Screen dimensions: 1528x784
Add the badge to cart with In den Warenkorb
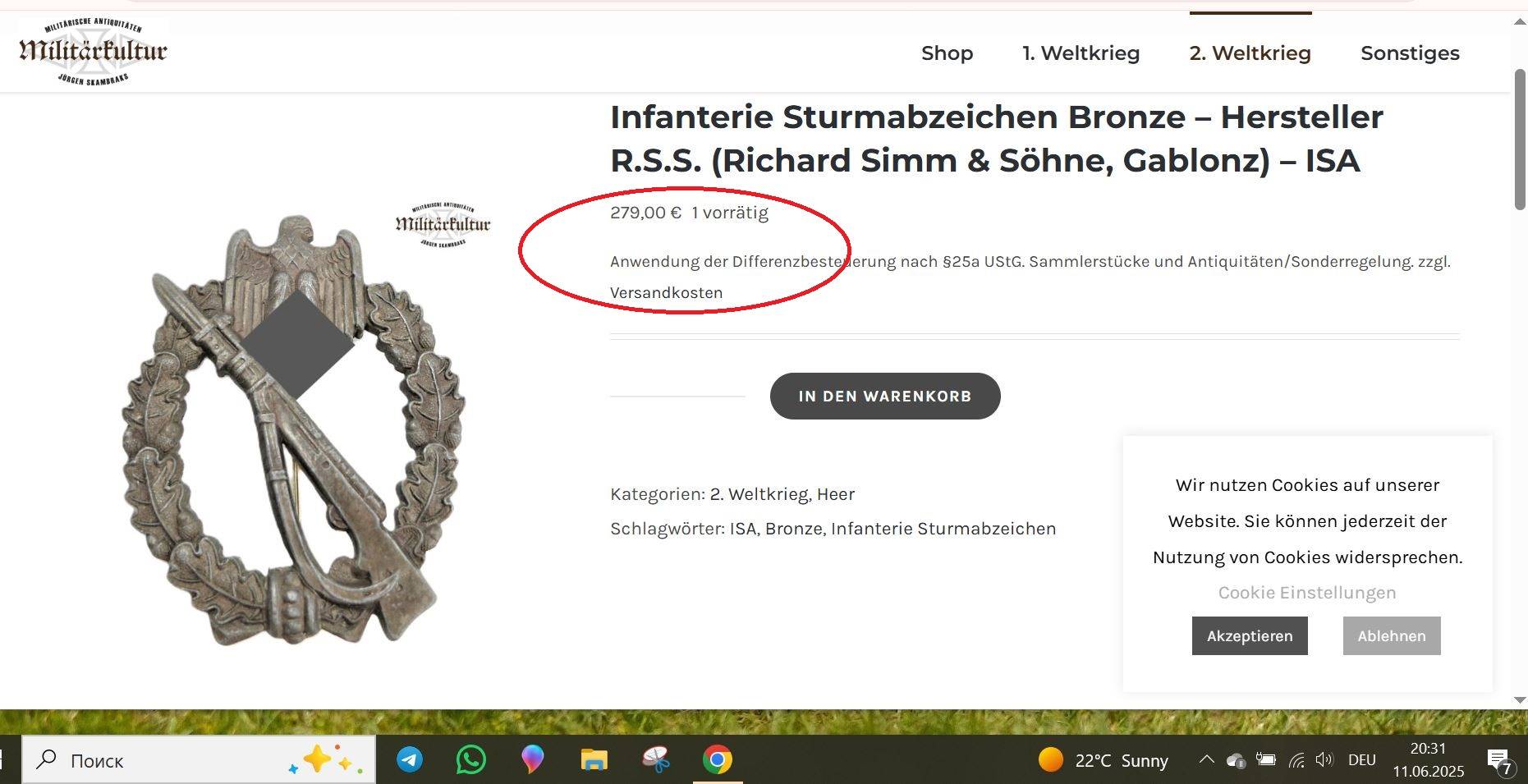(885, 396)
